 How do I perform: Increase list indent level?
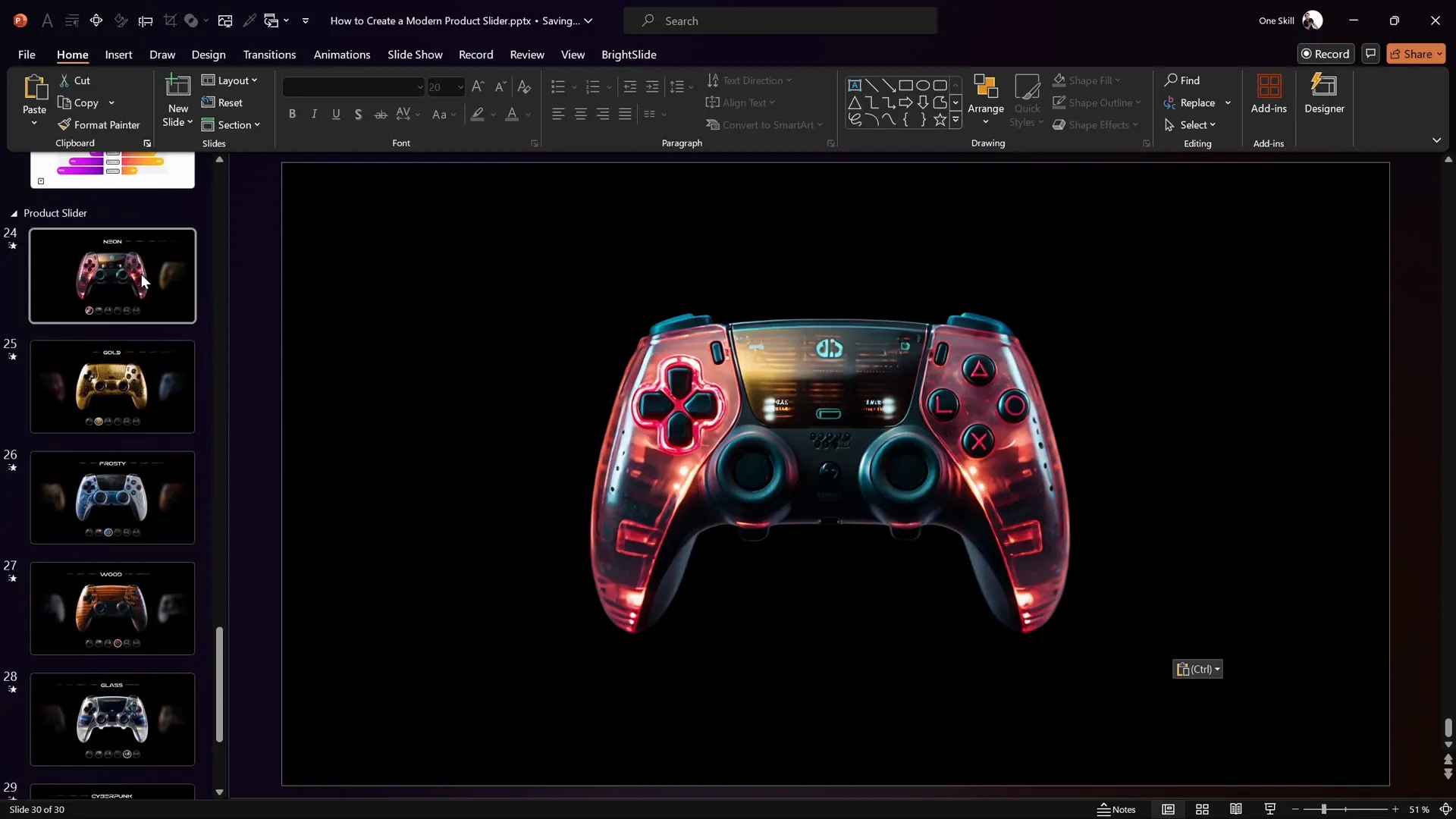(x=652, y=86)
